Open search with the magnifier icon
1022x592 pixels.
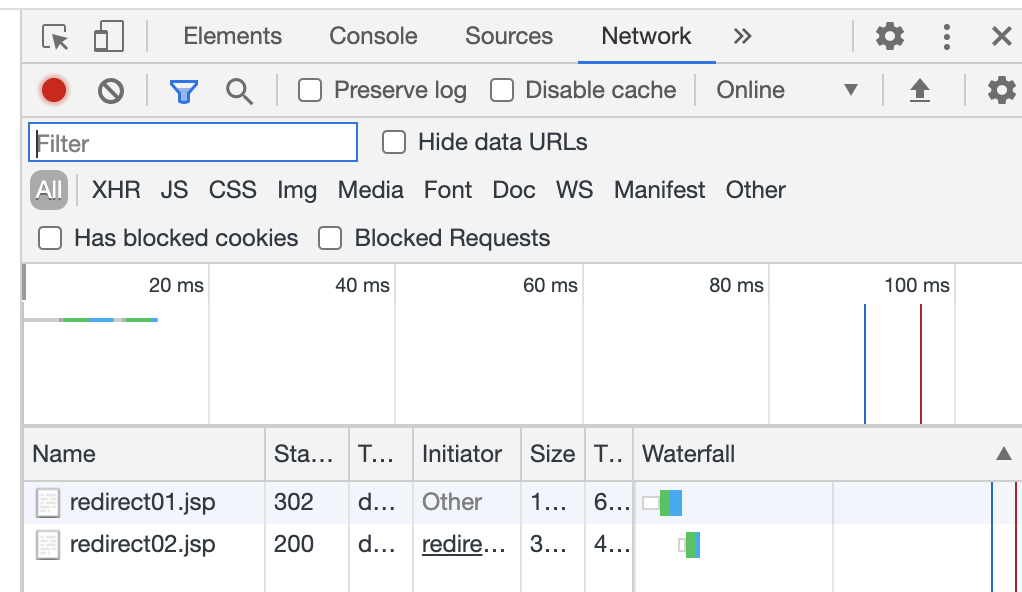tap(239, 91)
